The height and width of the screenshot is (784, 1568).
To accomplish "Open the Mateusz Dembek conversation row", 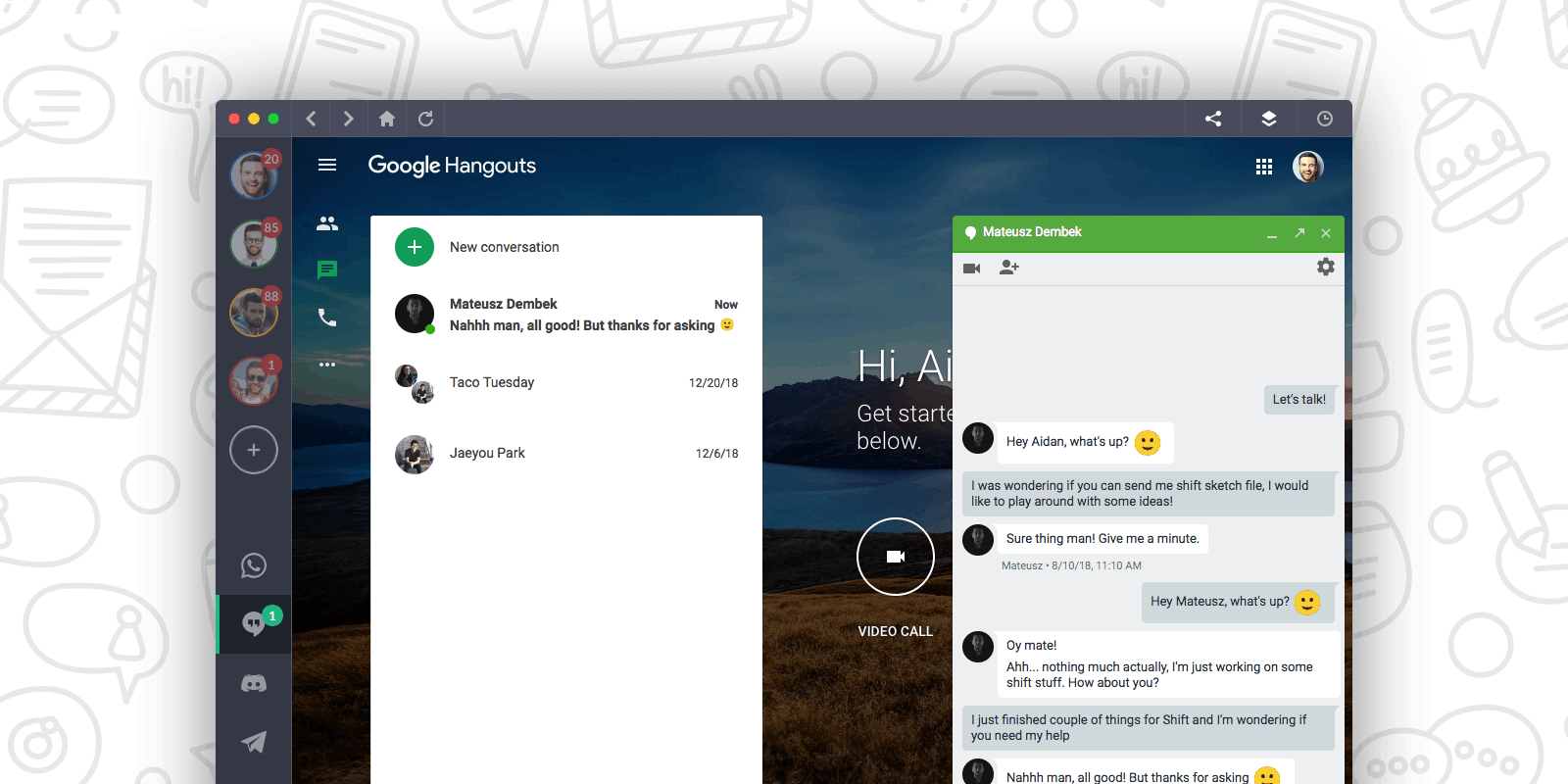I will click(x=566, y=315).
